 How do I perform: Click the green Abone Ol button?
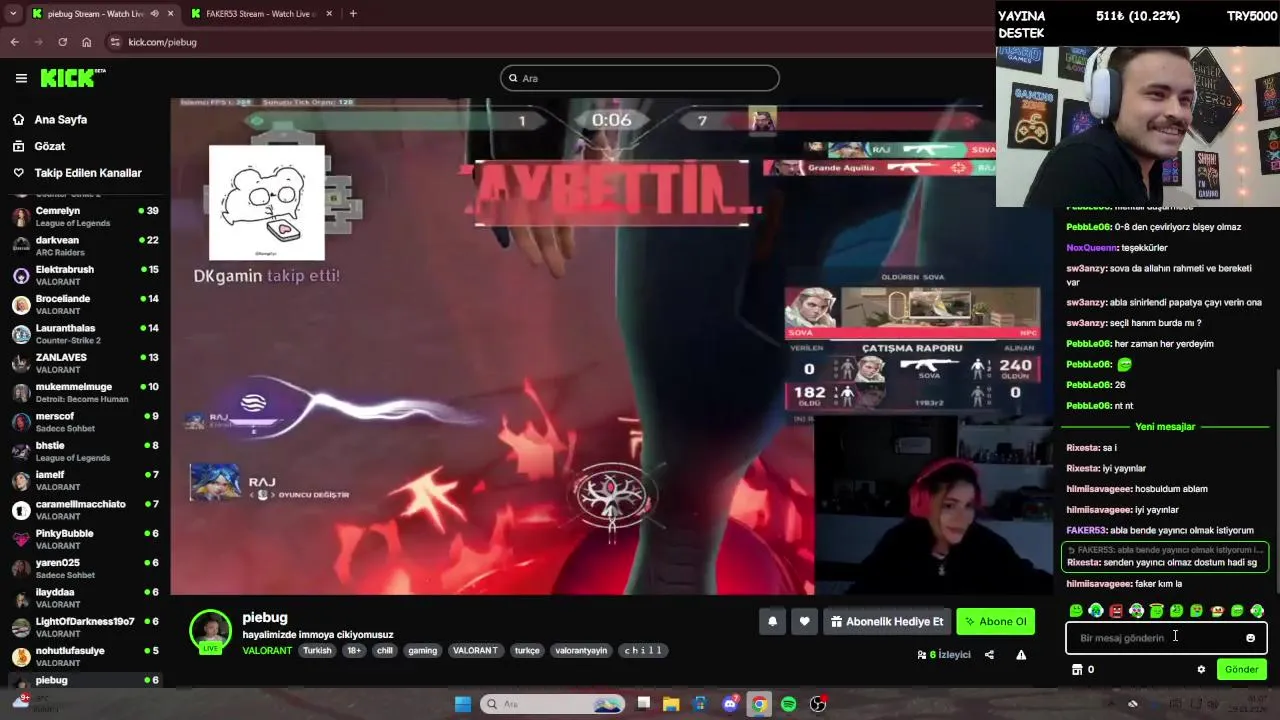click(x=995, y=621)
